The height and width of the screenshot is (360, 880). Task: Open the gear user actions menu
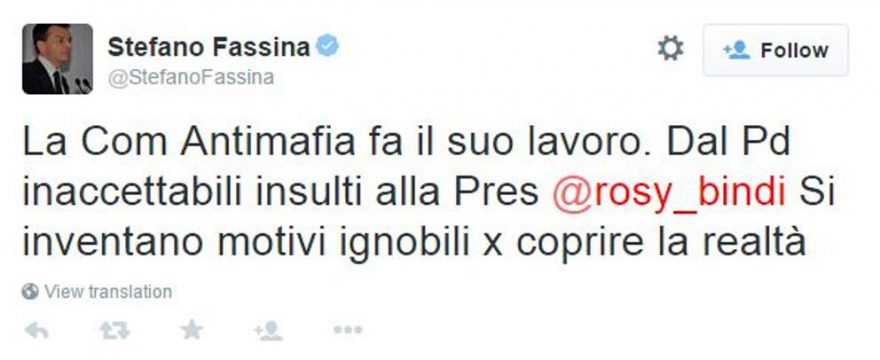pyautogui.click(x=671, y=49)
